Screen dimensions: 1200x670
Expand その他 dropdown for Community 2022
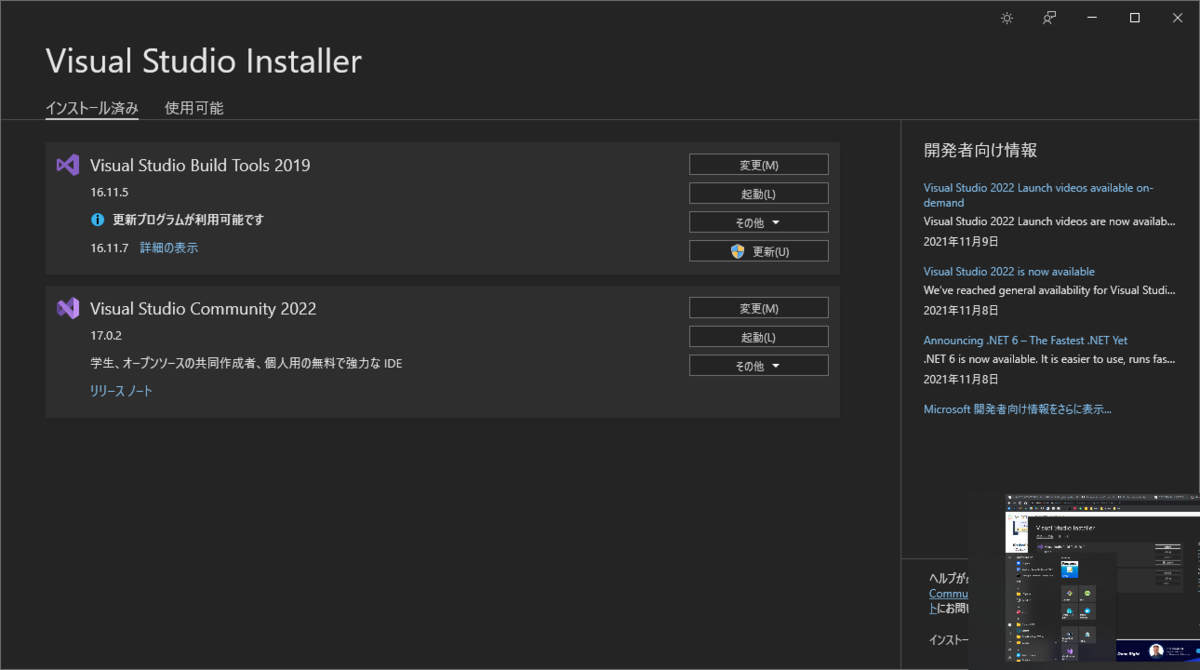pos(759,365)
